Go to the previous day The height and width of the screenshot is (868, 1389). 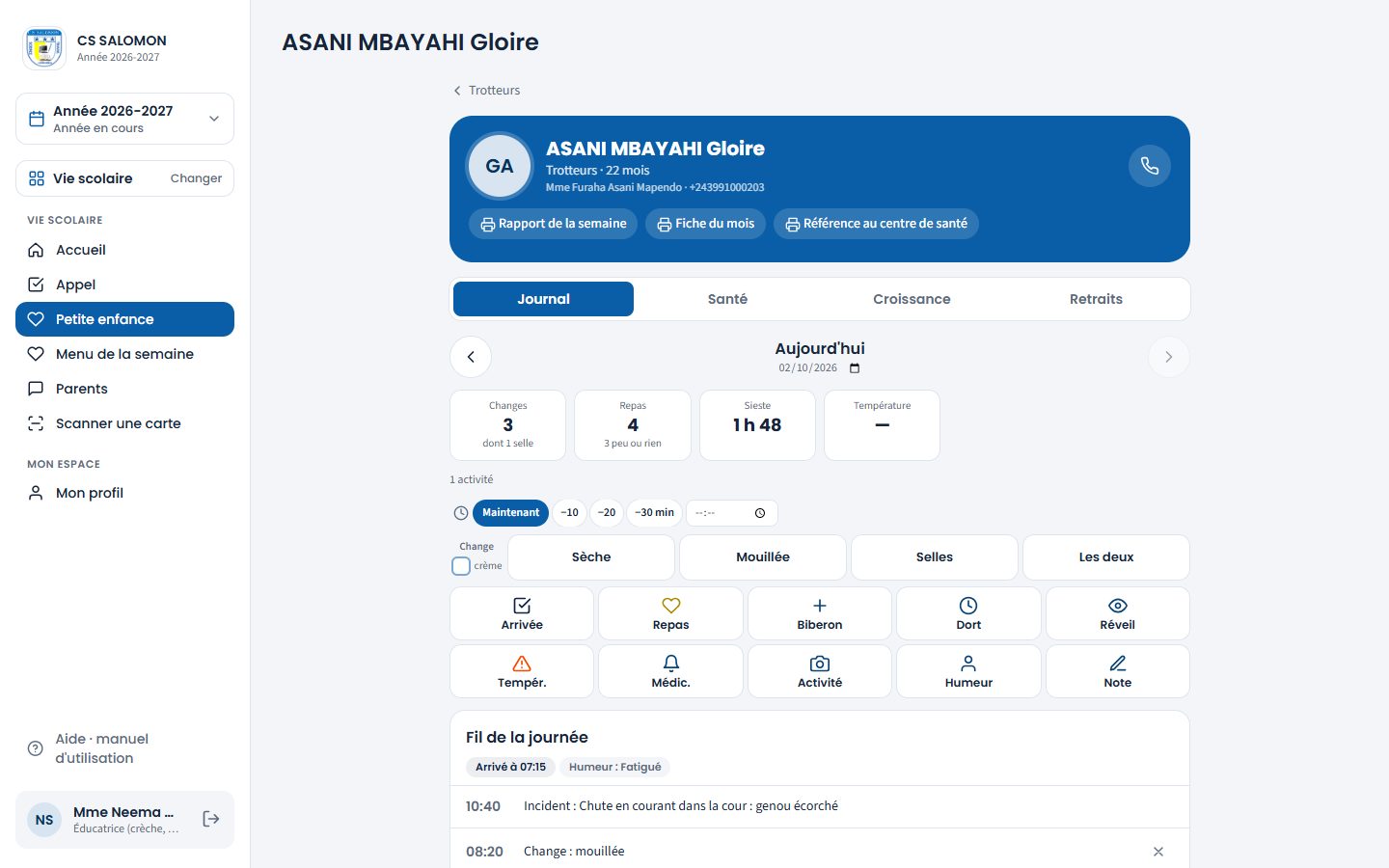click(x=471, y=357)
